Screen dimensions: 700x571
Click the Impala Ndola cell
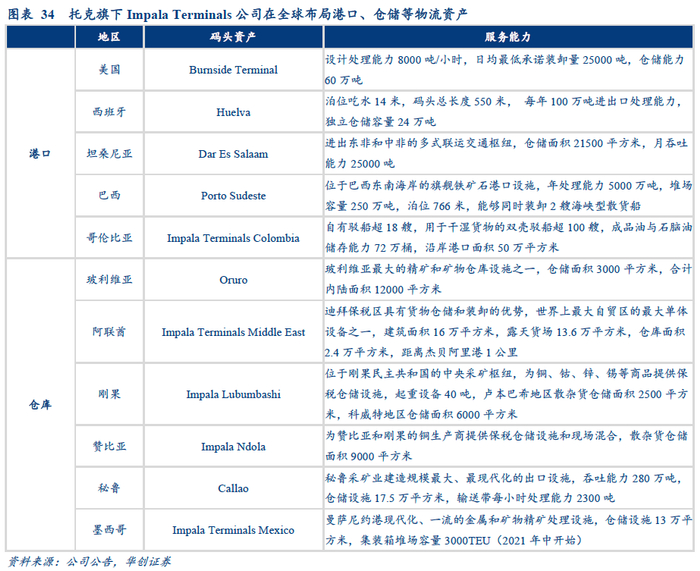(x=233, y=446)
